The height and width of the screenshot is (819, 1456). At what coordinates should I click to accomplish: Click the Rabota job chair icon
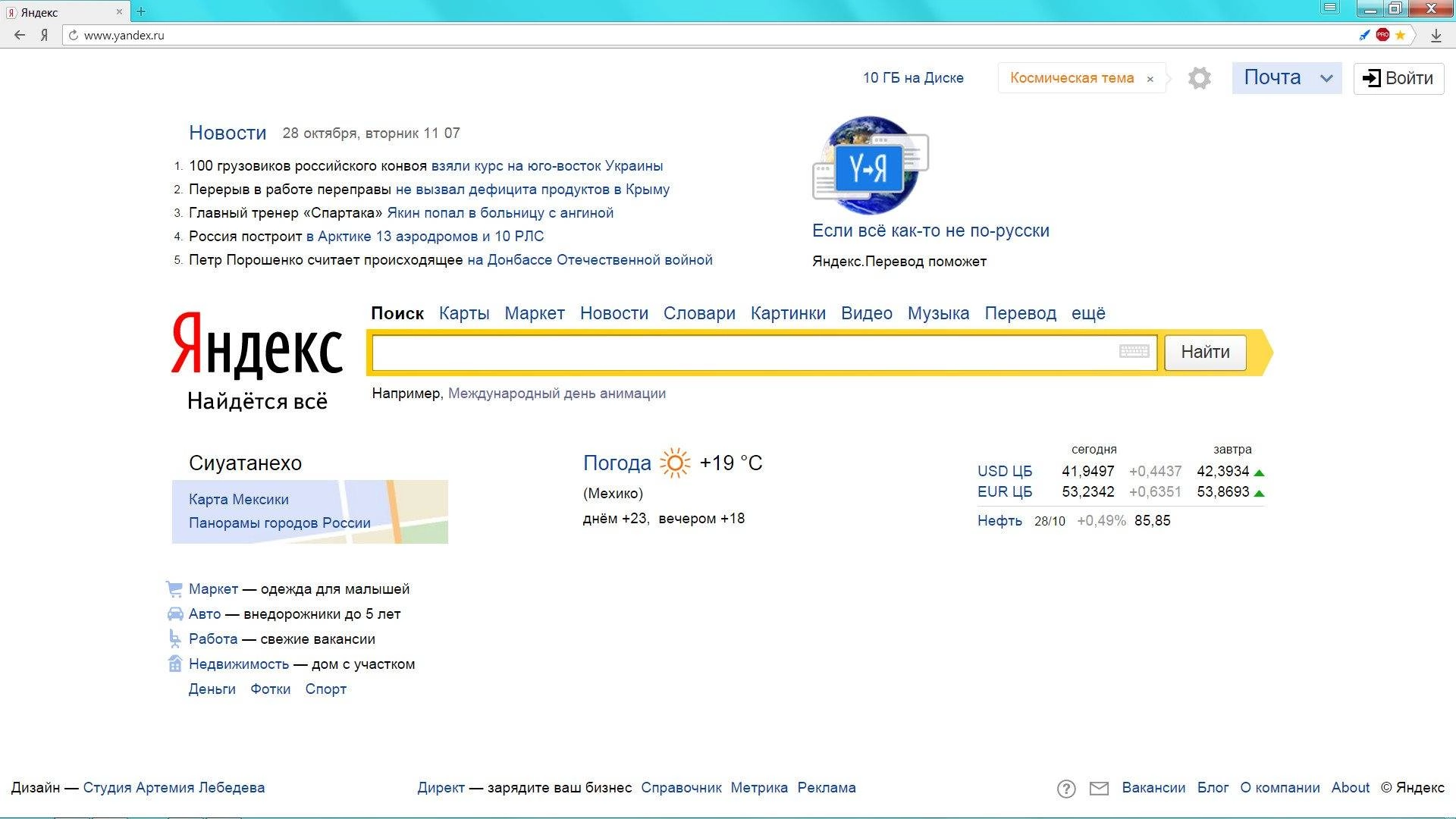pyautogui.click(x=174, y=639)
